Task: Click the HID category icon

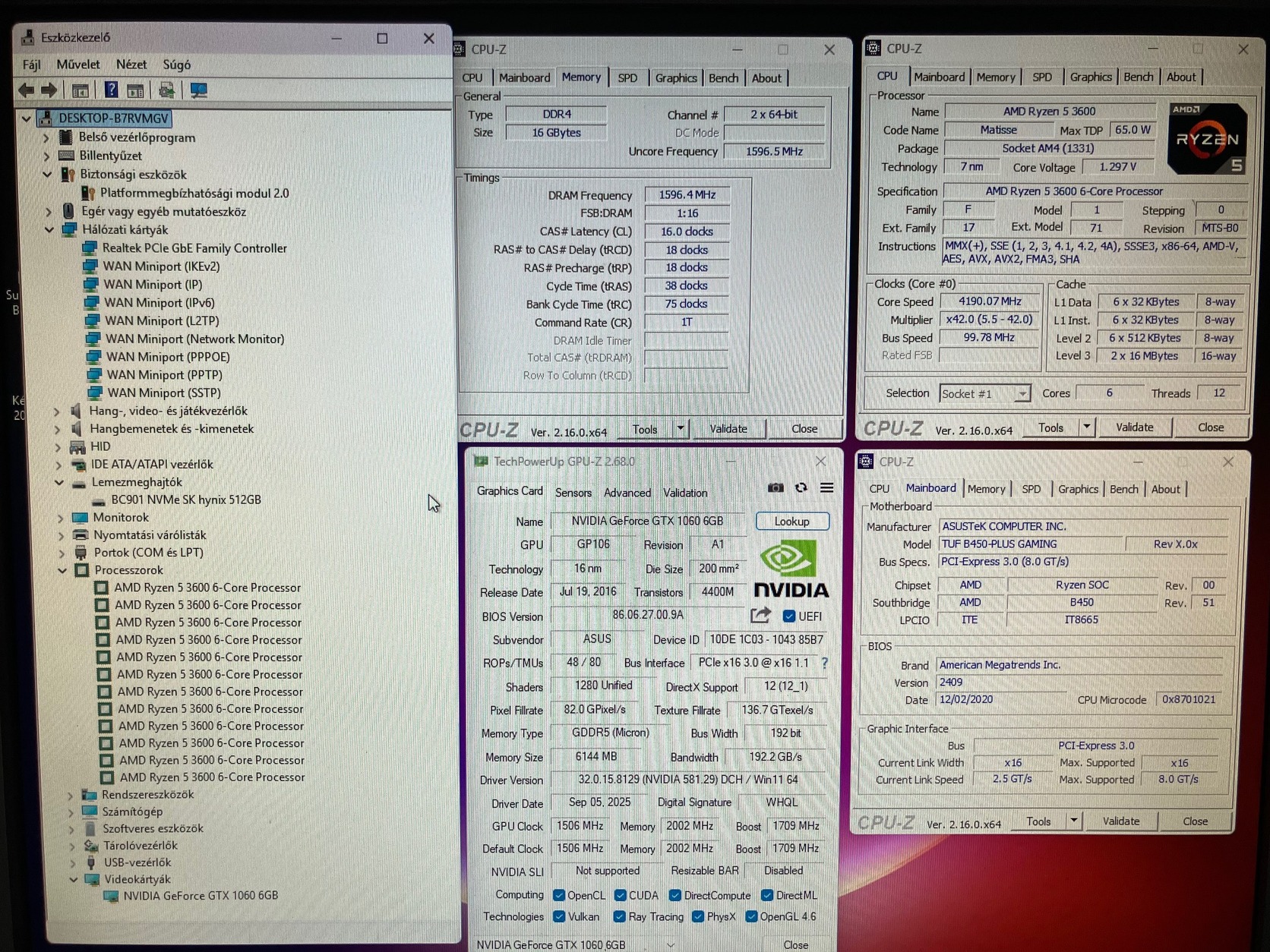Action: tap(77, 446)
